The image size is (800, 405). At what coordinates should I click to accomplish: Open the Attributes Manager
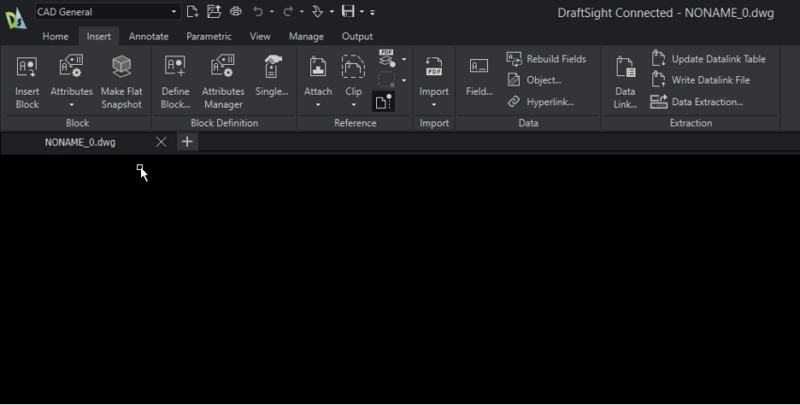click(223, 82)
